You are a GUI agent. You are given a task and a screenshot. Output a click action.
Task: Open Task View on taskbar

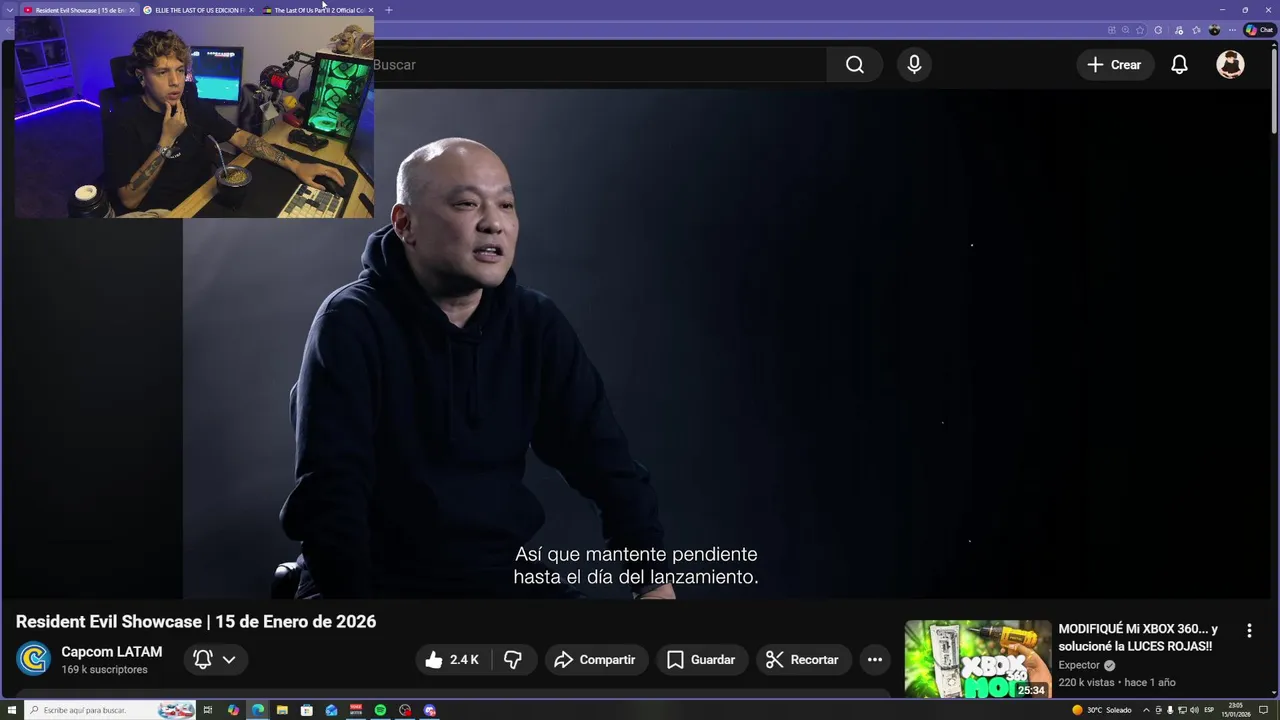click(x=208, y=710)
